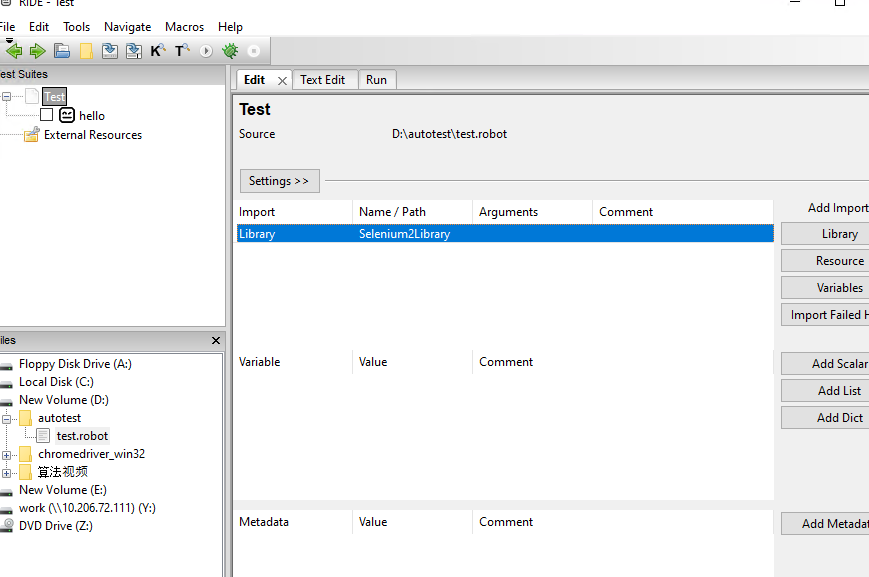This screenshot has height=577, width=869.
Task: Click the External Resources folder icon
Action: pos(32,134)
